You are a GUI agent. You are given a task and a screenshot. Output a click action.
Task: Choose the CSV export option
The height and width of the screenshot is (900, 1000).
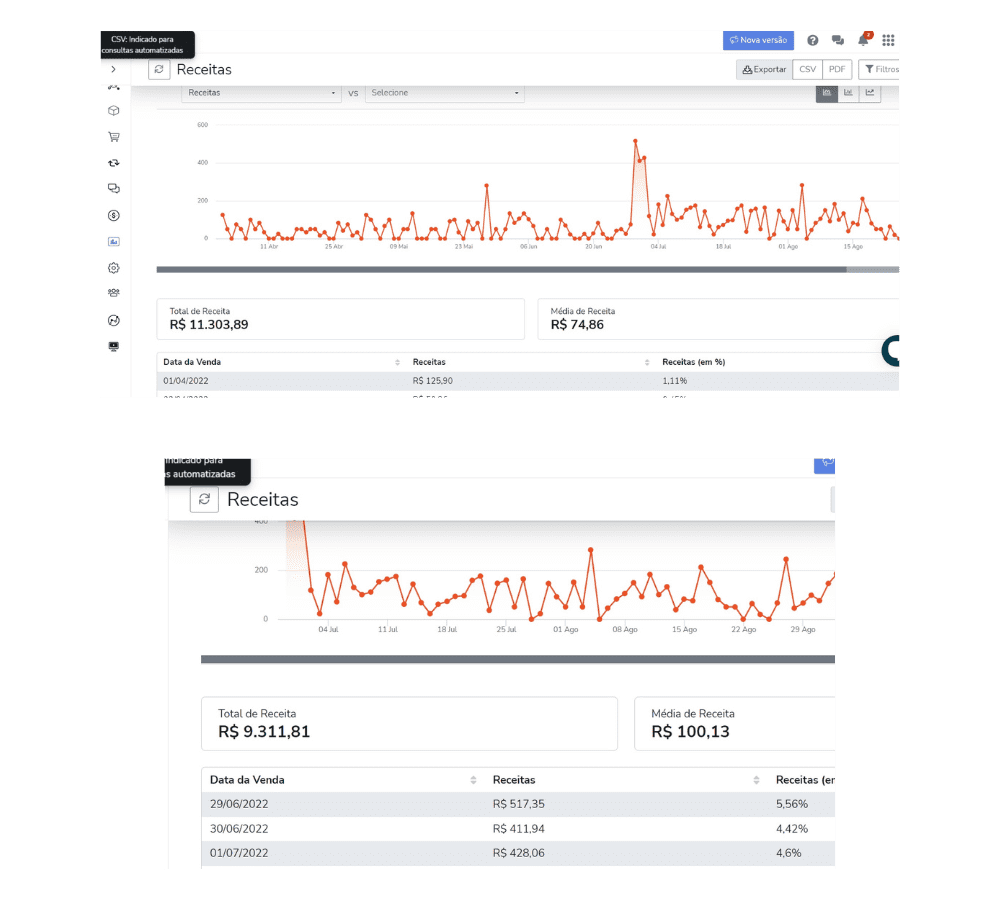coord(807,70)
